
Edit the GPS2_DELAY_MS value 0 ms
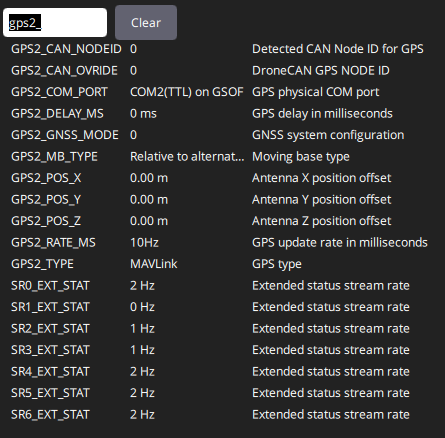pos(143,114)
